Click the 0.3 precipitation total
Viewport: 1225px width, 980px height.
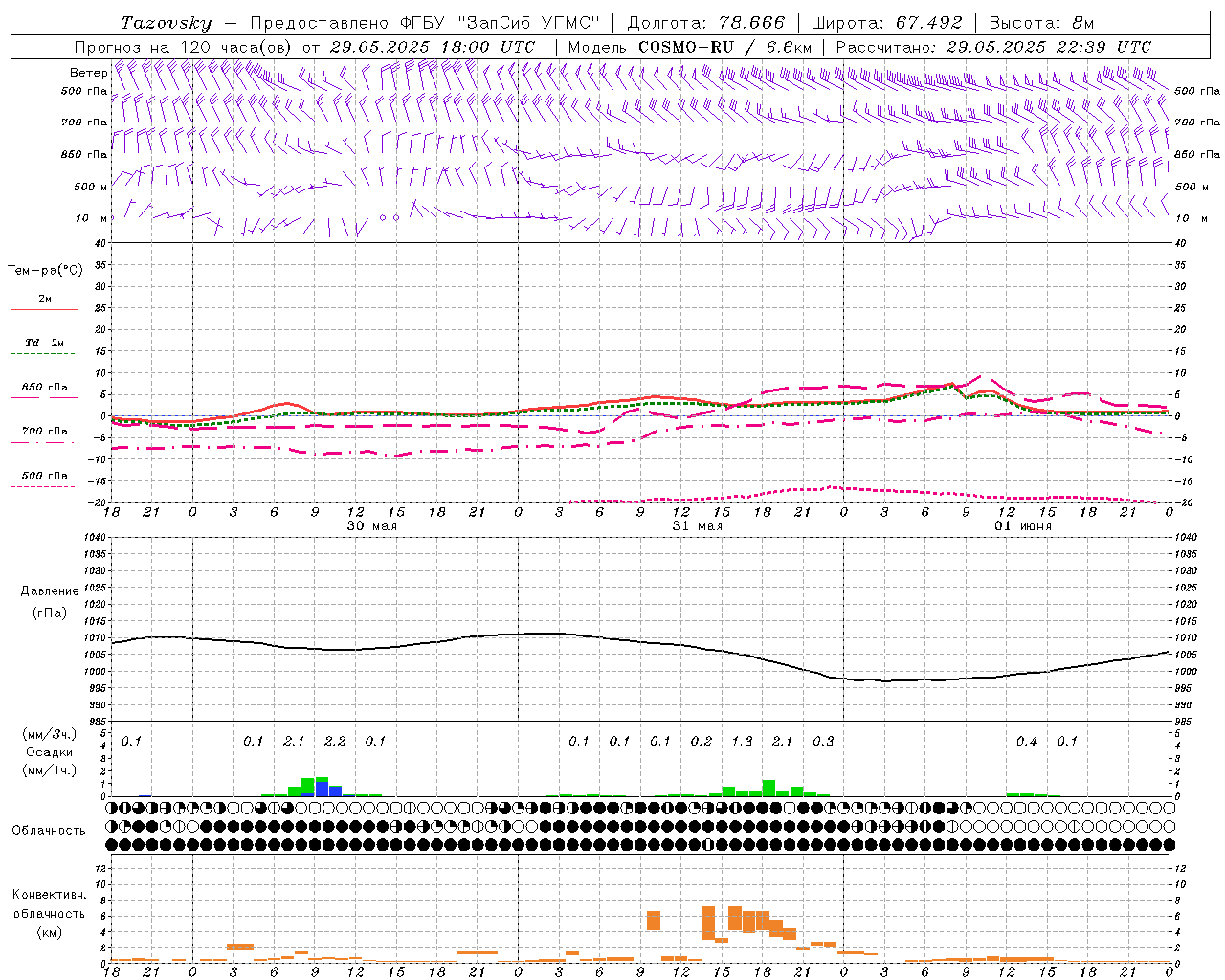point(823,742)
